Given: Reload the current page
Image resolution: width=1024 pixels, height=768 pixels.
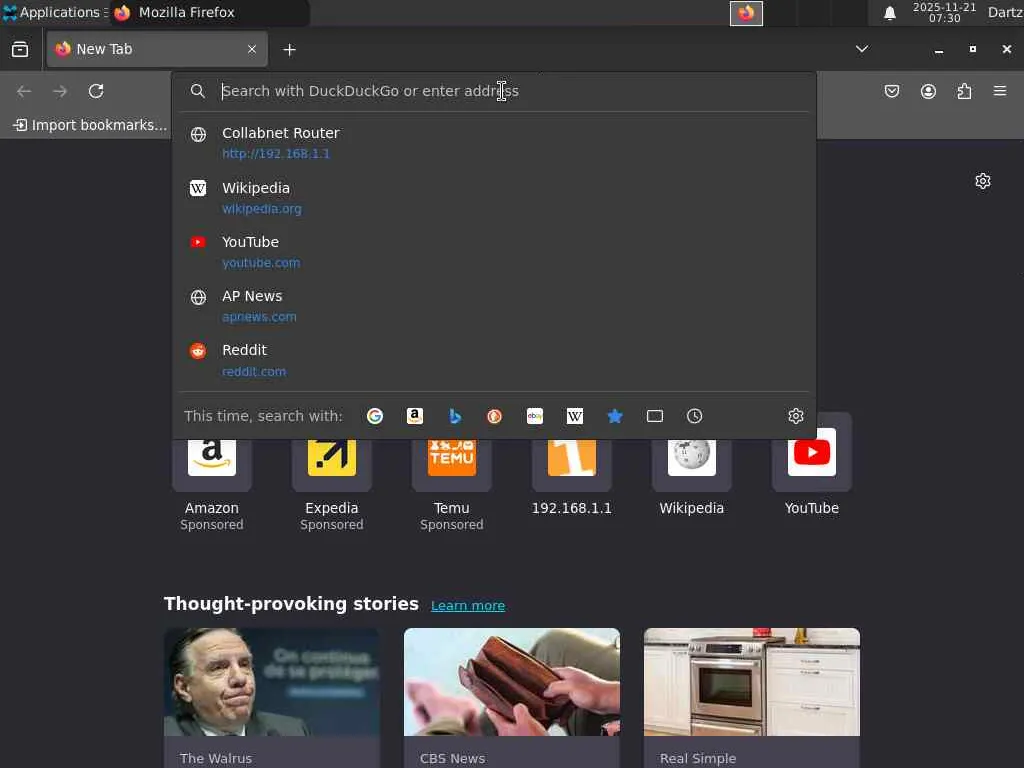Looking at the screenshot, I should 96,91.
